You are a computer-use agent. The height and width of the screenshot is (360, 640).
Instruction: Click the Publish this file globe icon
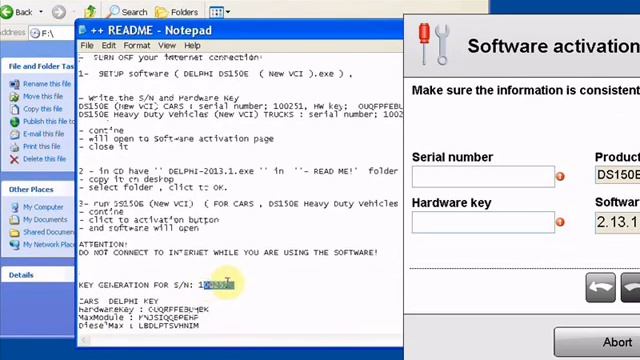coord(14,122)
